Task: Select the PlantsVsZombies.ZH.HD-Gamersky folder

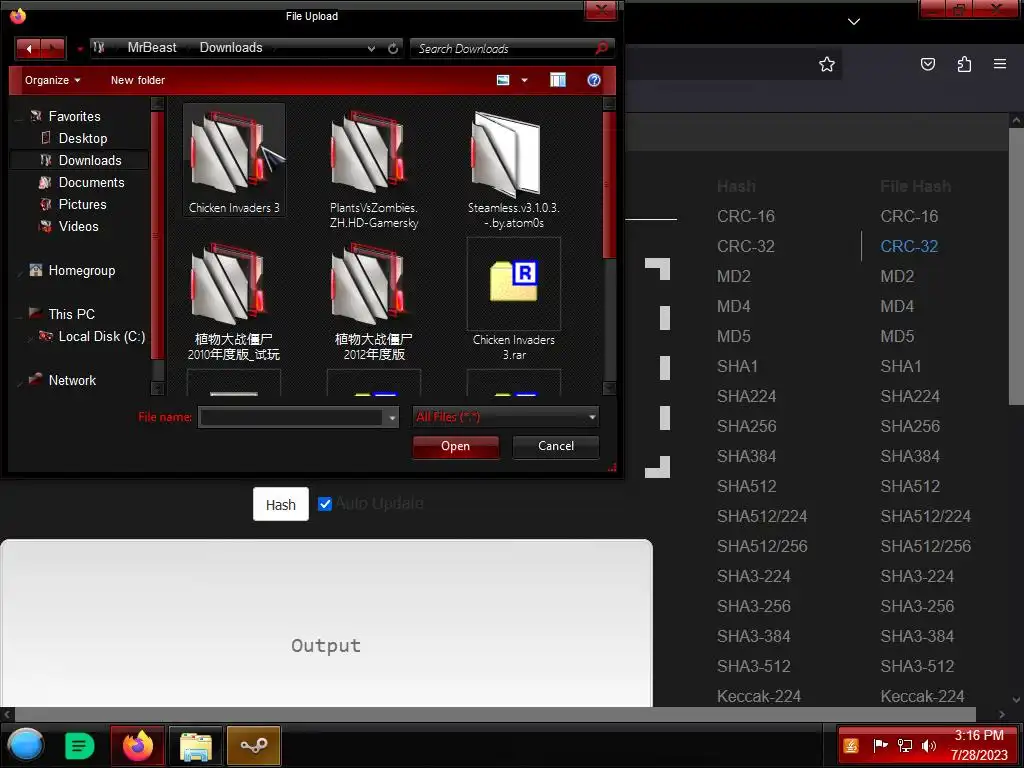Action: tap(374, 168)
